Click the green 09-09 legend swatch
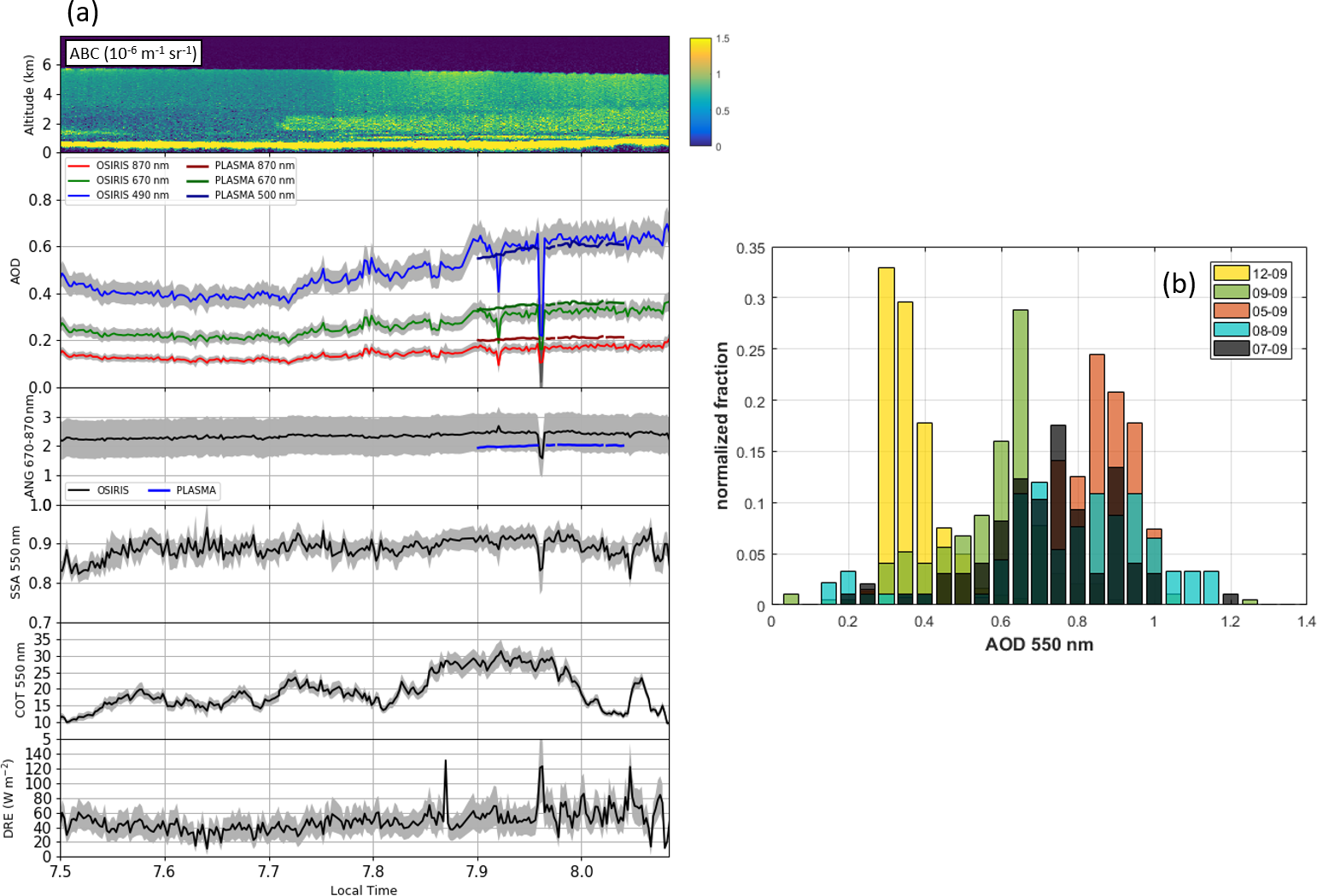The image size is (1317, 896). point(1231,292)
